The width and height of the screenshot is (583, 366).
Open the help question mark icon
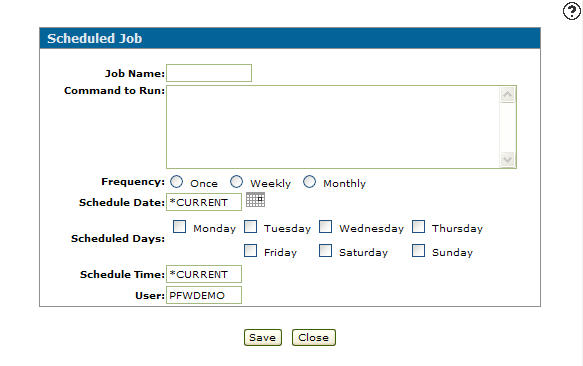[x=571, y=11]
